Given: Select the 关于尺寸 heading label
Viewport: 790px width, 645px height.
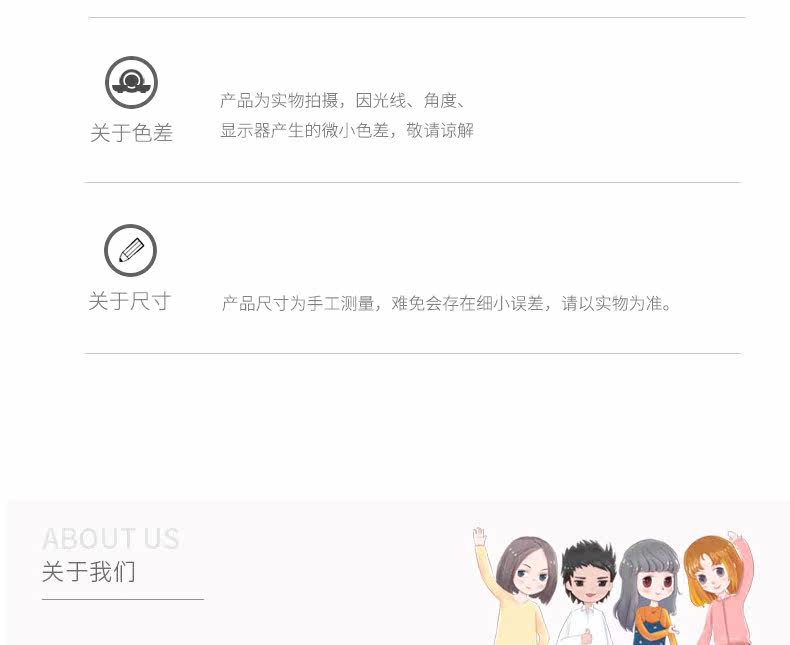Looking at the screenshot, I should pos(129,301).
